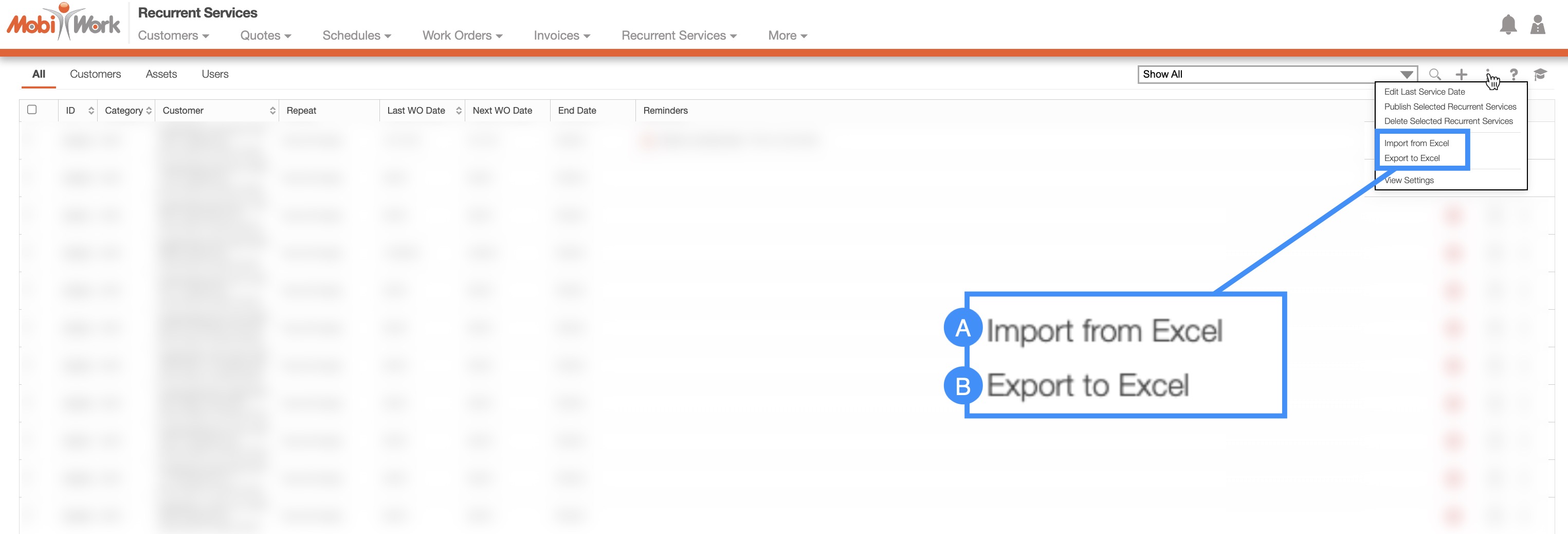This screenshot has width=1568, height=534.
Task: Select Import from Excel menu option
Action: tap(1416, 143)
